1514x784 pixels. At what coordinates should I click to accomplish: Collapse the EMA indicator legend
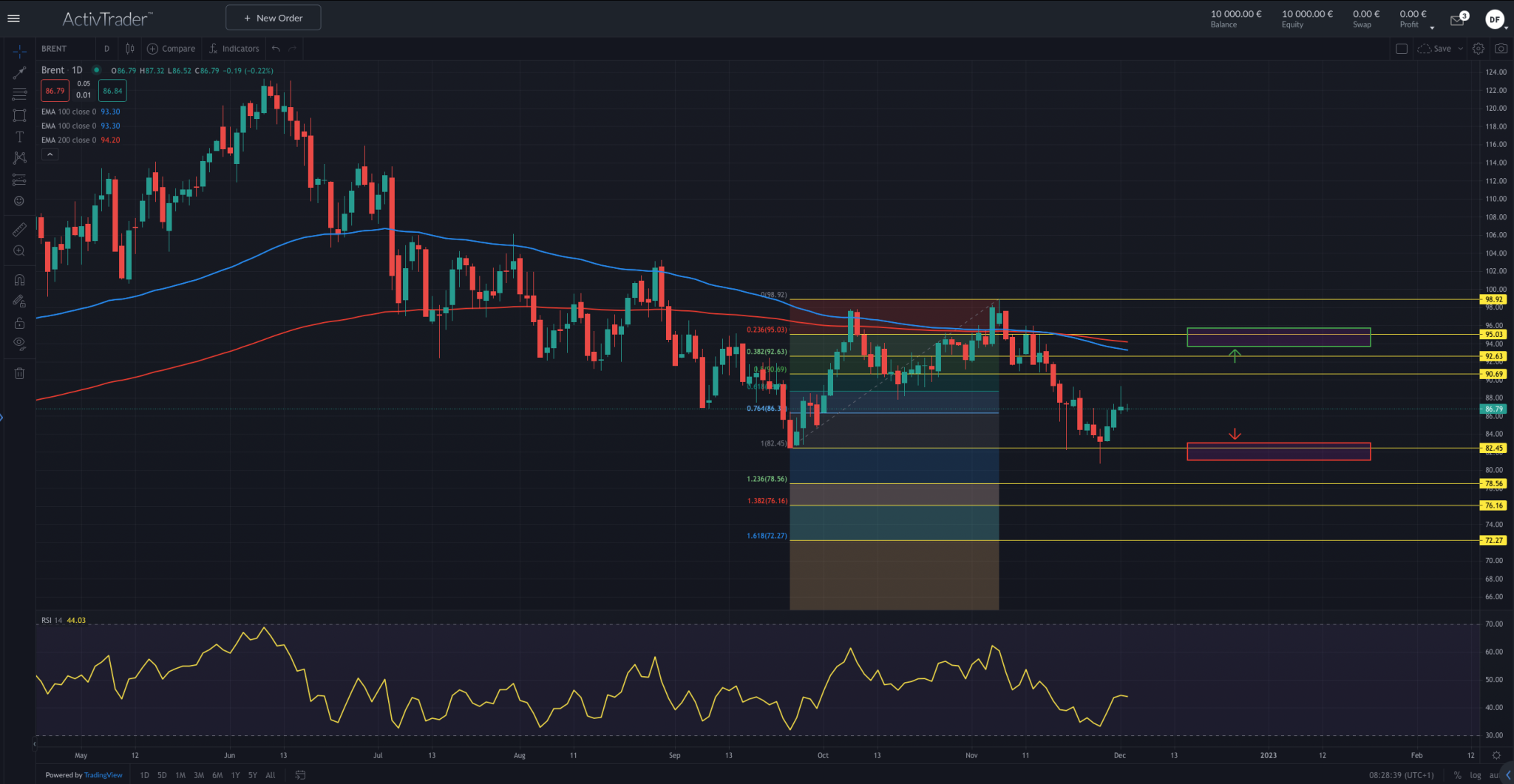coord(50,154)
